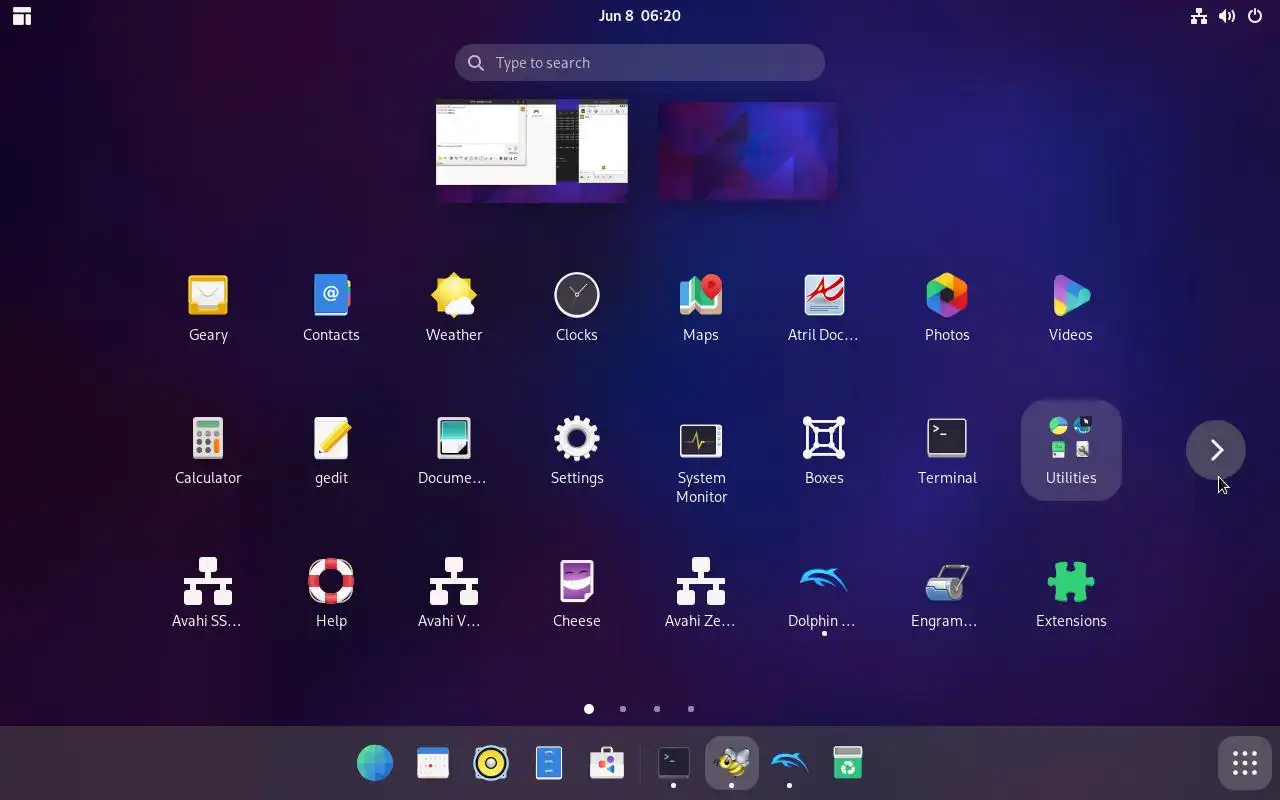This screenshot has height=800, width=1280.
Task: Open the Cheese webcam app
Action: [577, 594]
